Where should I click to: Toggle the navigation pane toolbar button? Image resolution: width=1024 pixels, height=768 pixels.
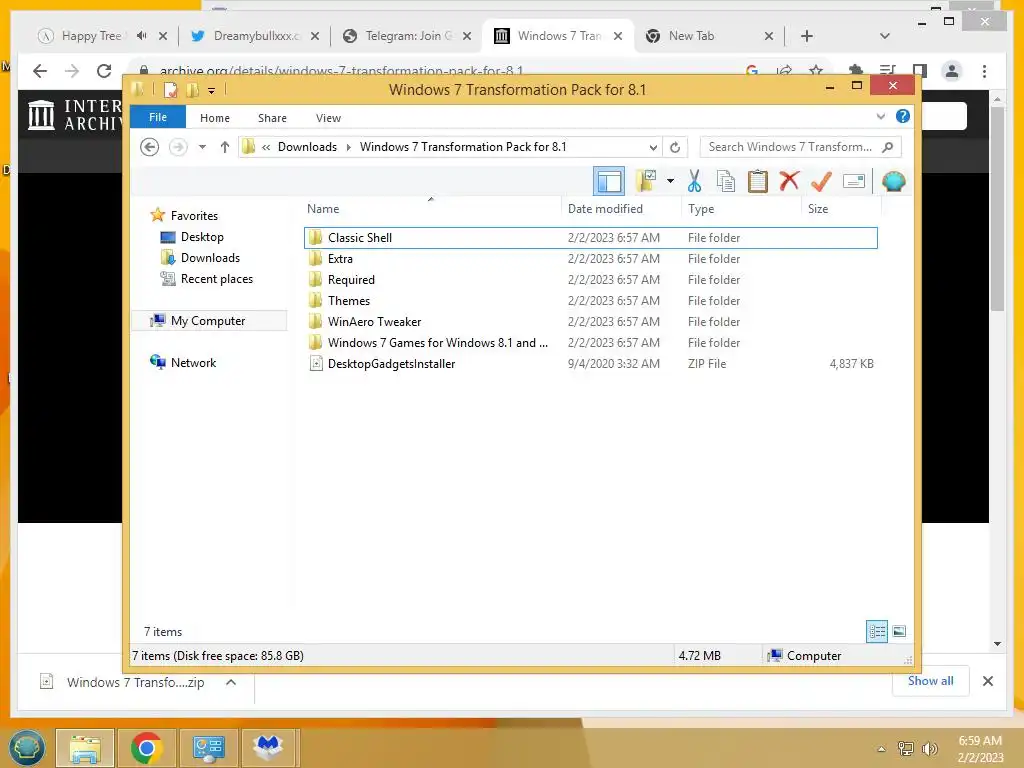pos(609,181)
